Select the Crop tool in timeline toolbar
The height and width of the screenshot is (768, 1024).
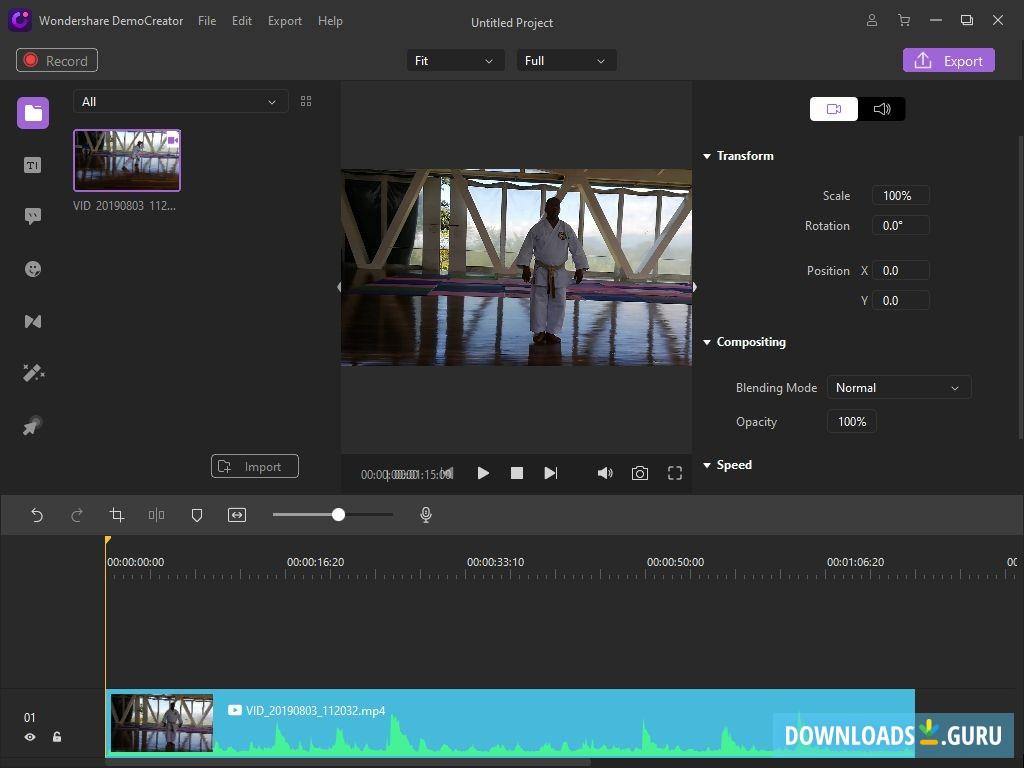pyautogui.click(x=117, y=515)
